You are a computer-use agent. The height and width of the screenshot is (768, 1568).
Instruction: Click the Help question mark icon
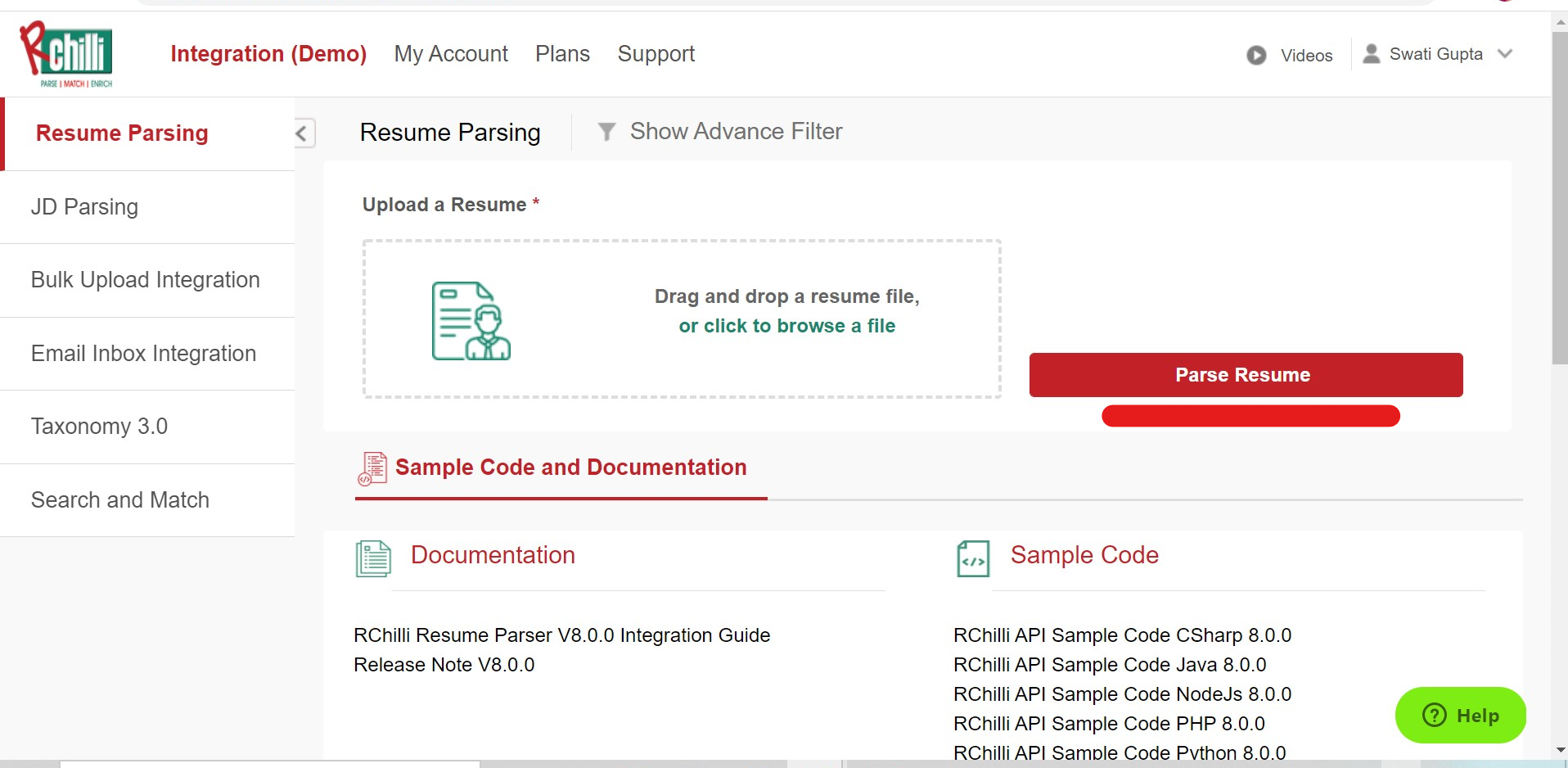click(1435, 716)
